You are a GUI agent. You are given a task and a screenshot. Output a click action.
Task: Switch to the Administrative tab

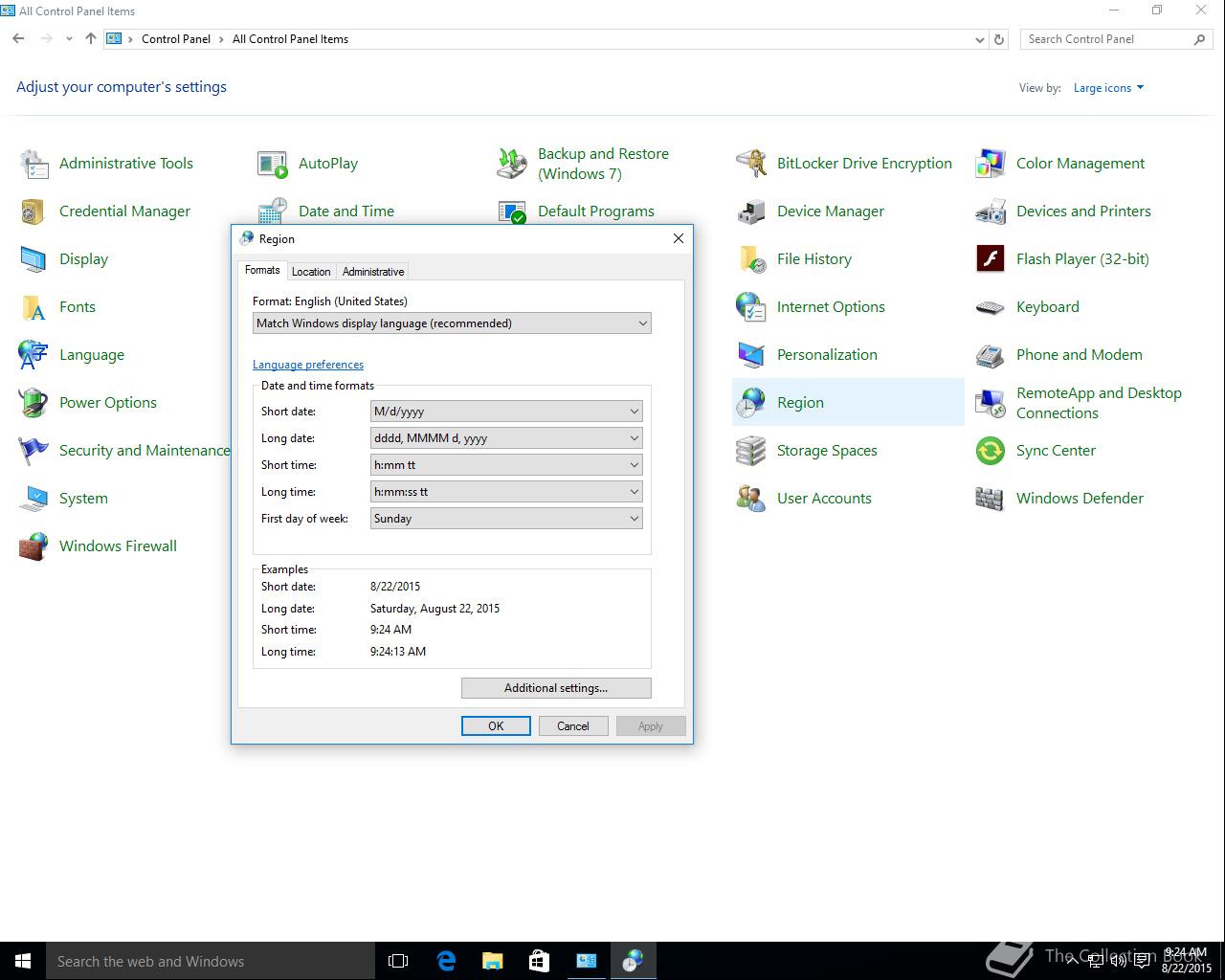click(x=373, y=272)
